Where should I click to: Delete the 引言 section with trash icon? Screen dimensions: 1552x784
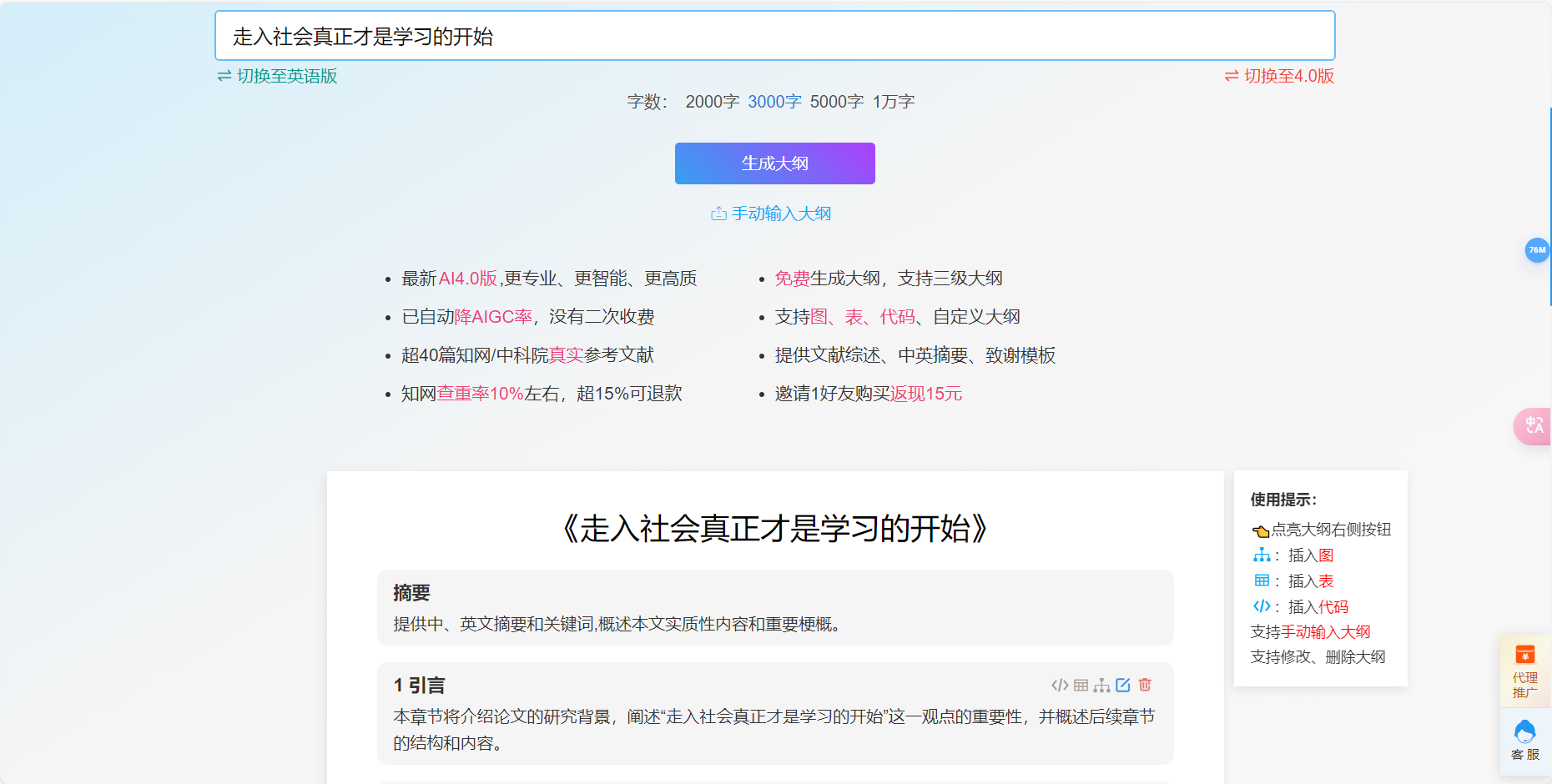[x=1144, y=685]
